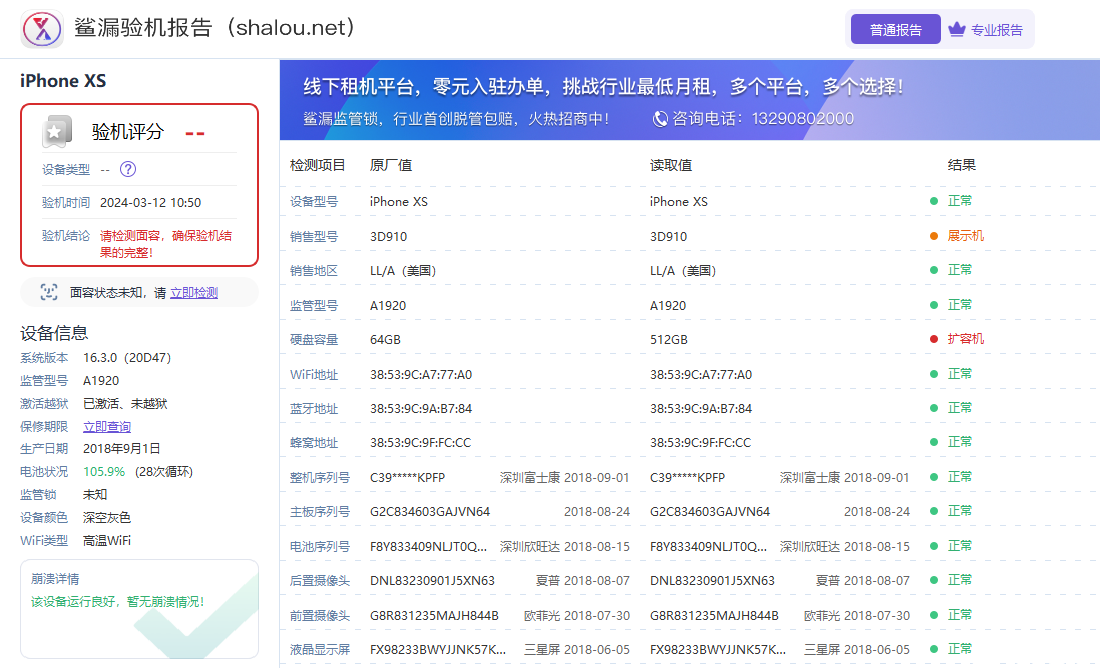Image resolution: width=1100 pixels, height=668 pixels.
Task: Click the phone icon in banner
Action: tap(660, 119)
